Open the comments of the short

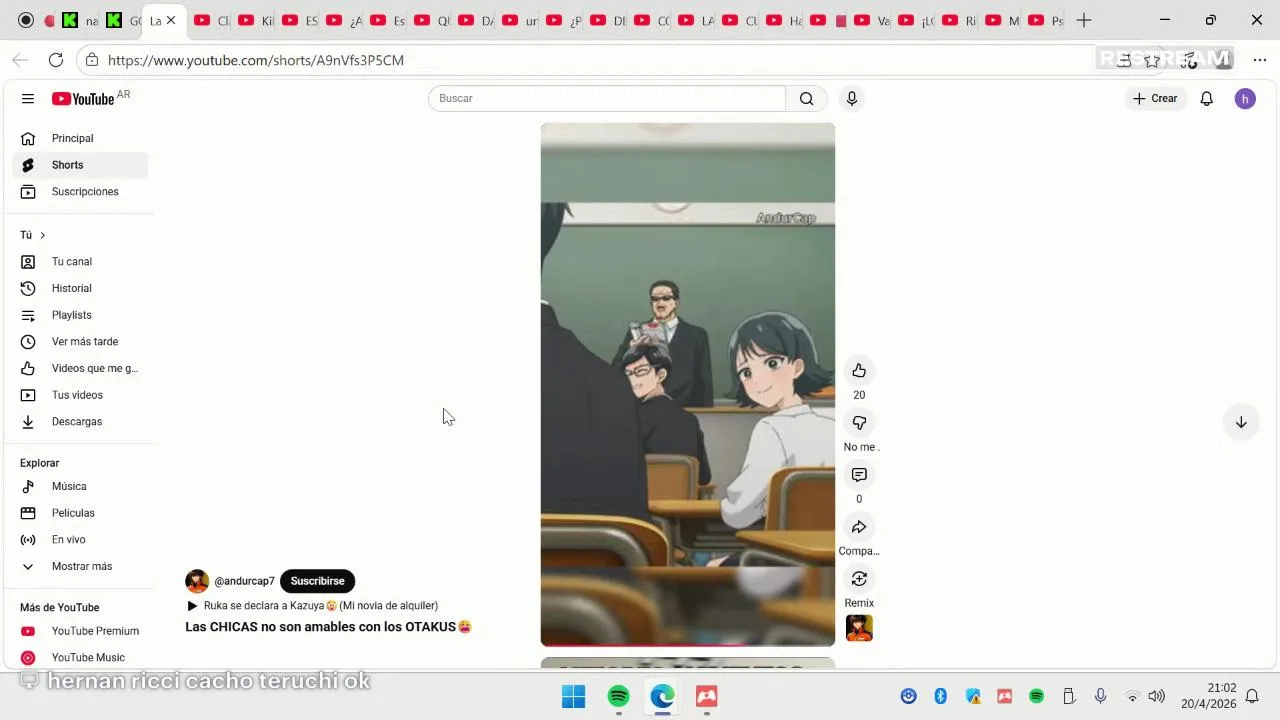[859, 475]
